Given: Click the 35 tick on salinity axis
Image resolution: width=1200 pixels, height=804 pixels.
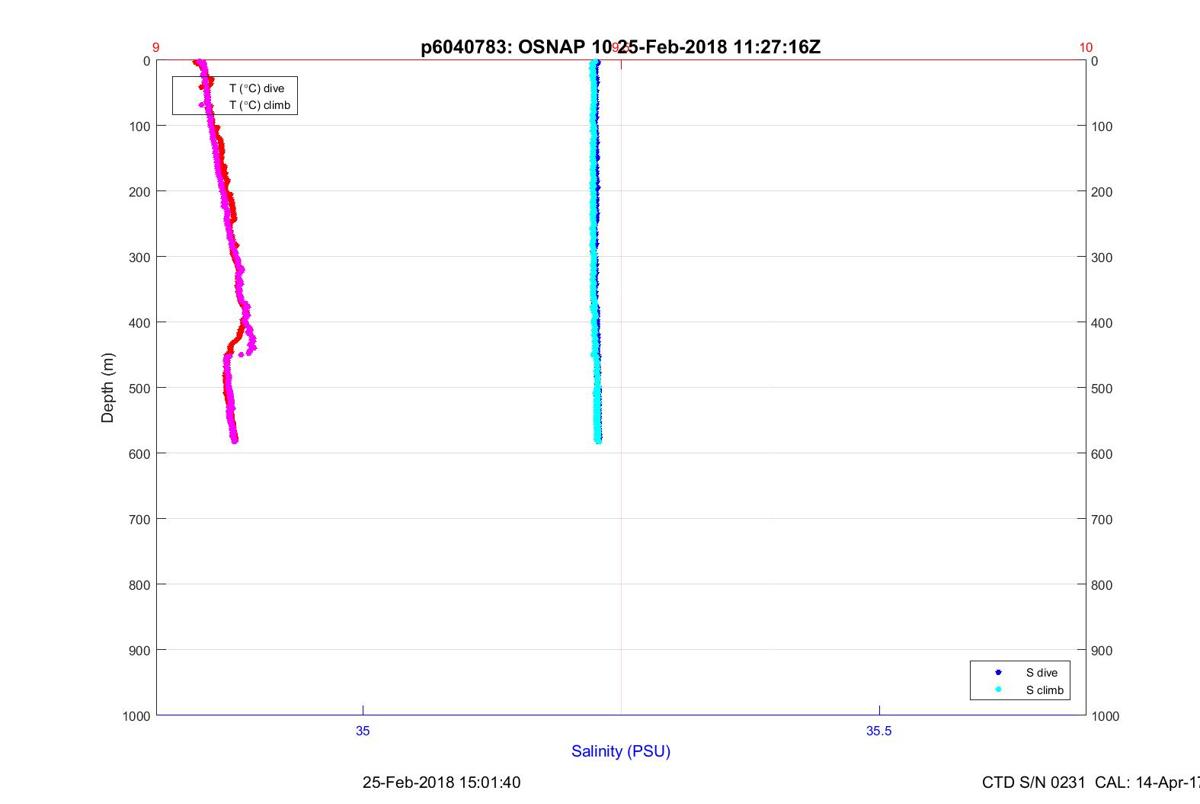Looking at the screenshot, I should click(x=363, y=731).
